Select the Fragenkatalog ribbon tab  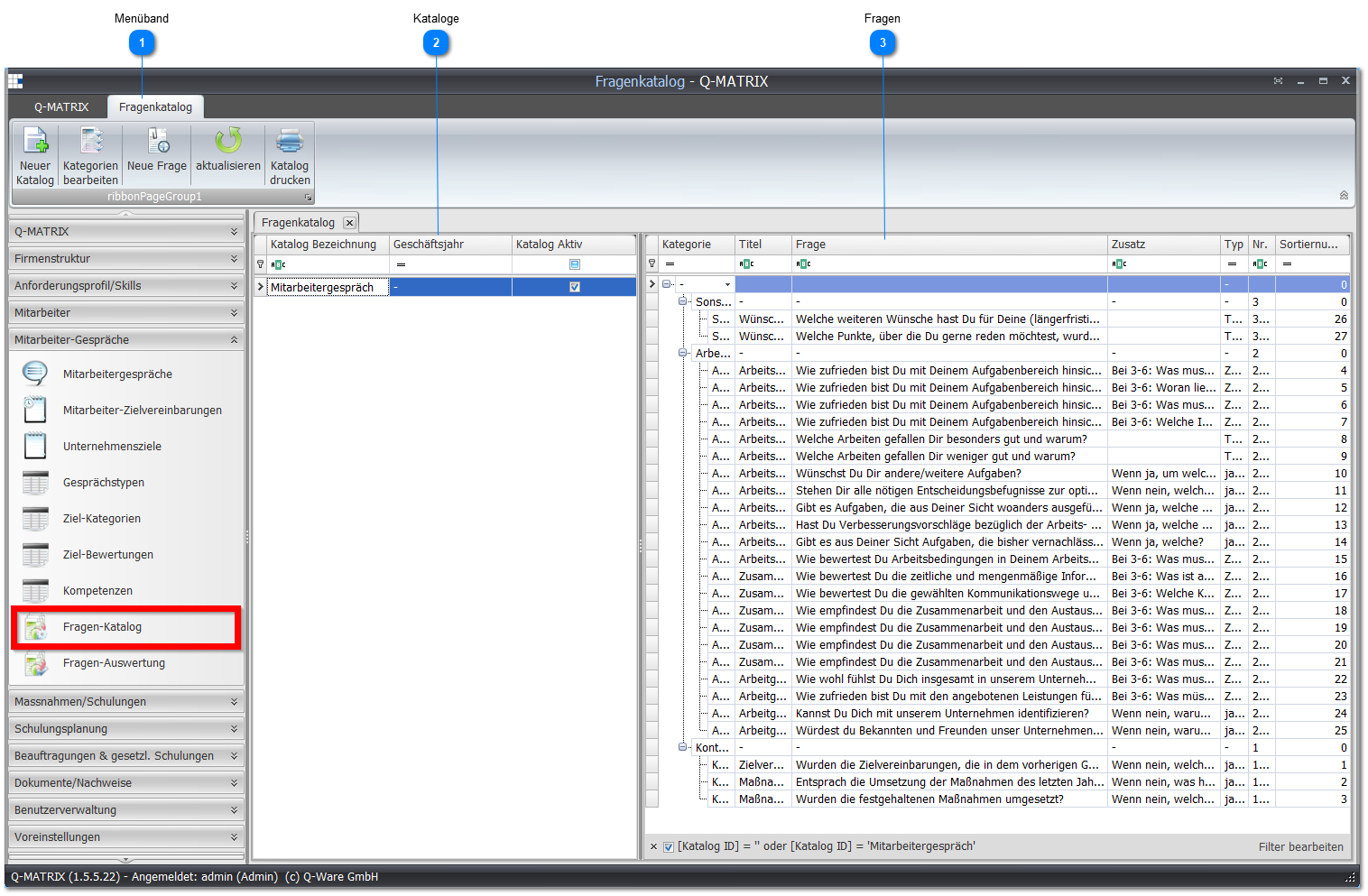(155, 107)
